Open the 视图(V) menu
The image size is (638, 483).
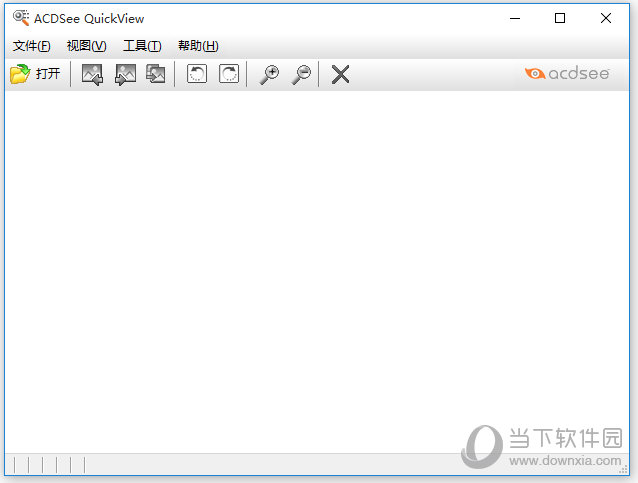coord(87,46)
